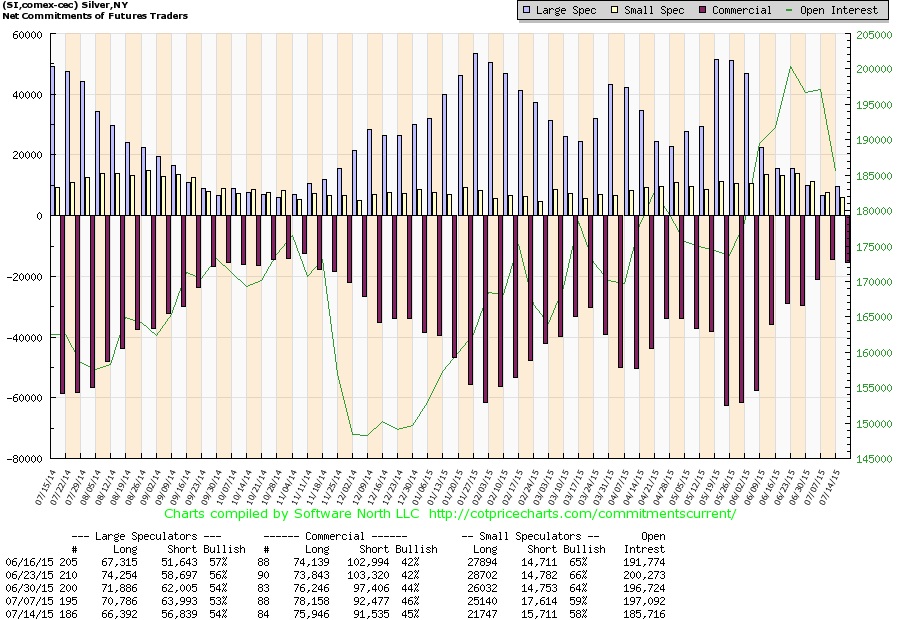Click Commercial short value 103,320
The width and height of the screenshot is (900, 620).
point(368,575)
